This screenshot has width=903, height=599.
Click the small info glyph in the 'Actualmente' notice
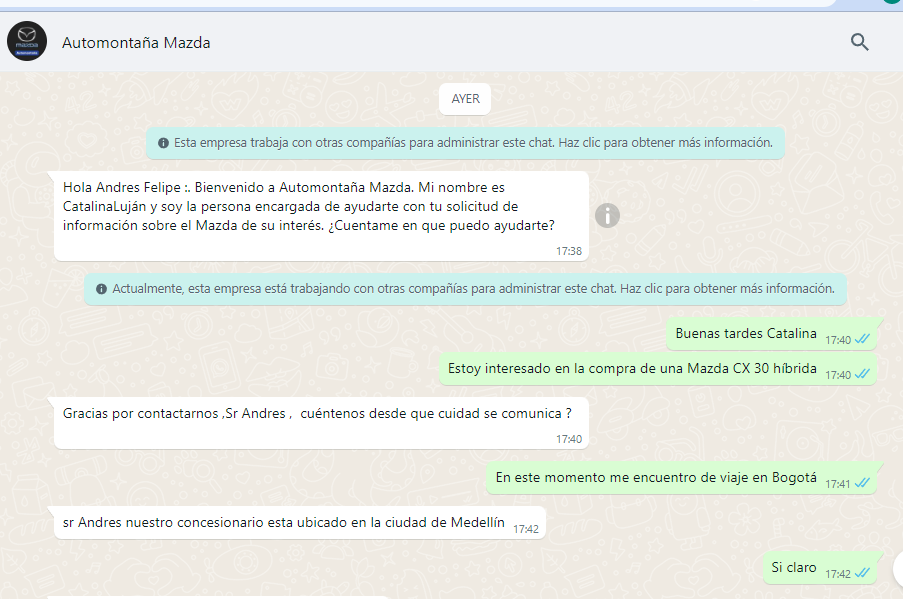click(x=101, y=289)
